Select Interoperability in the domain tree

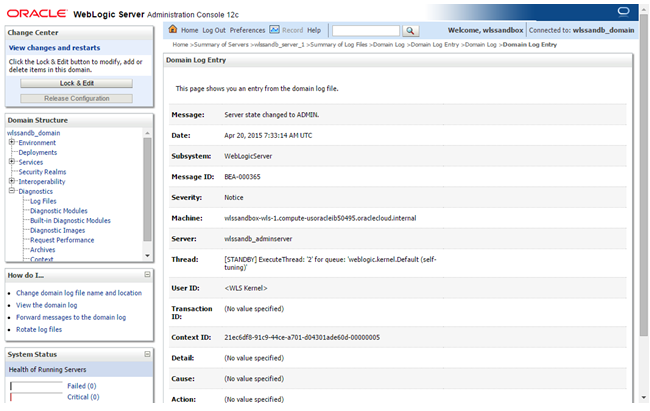(x=42, y=182)
